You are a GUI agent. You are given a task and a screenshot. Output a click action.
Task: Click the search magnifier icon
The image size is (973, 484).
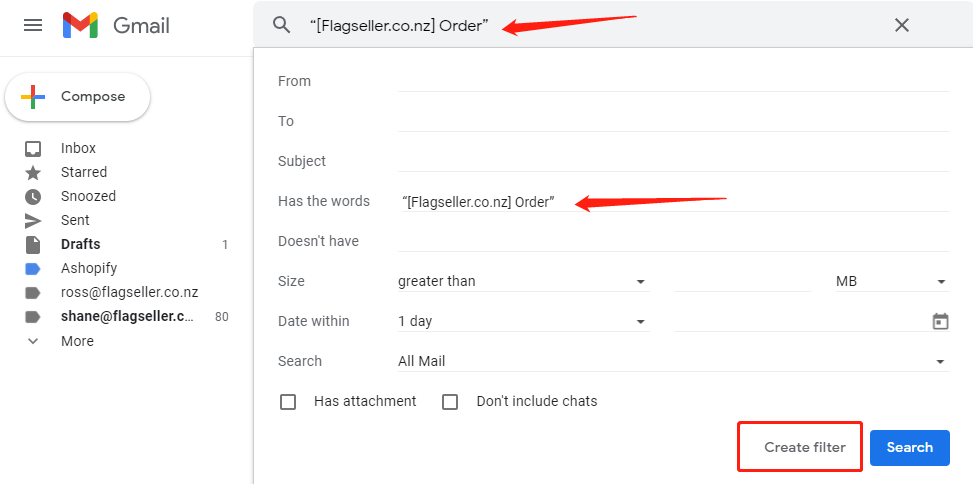[x=282, y=25]
